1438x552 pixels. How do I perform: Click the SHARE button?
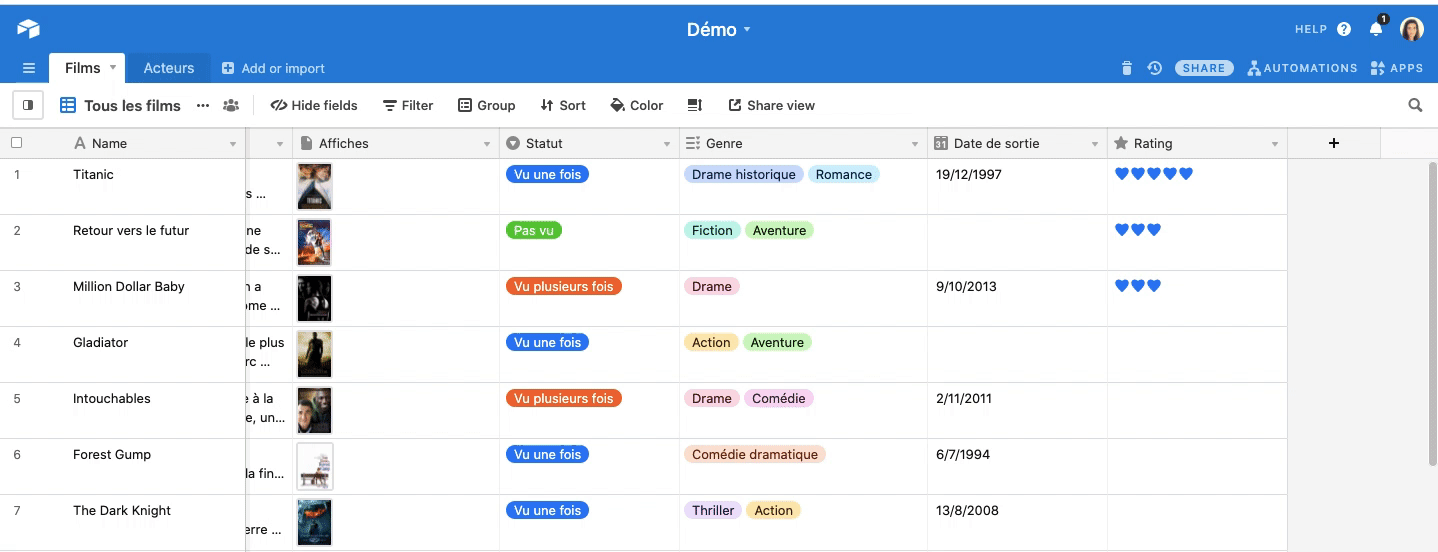(1203, 68)
